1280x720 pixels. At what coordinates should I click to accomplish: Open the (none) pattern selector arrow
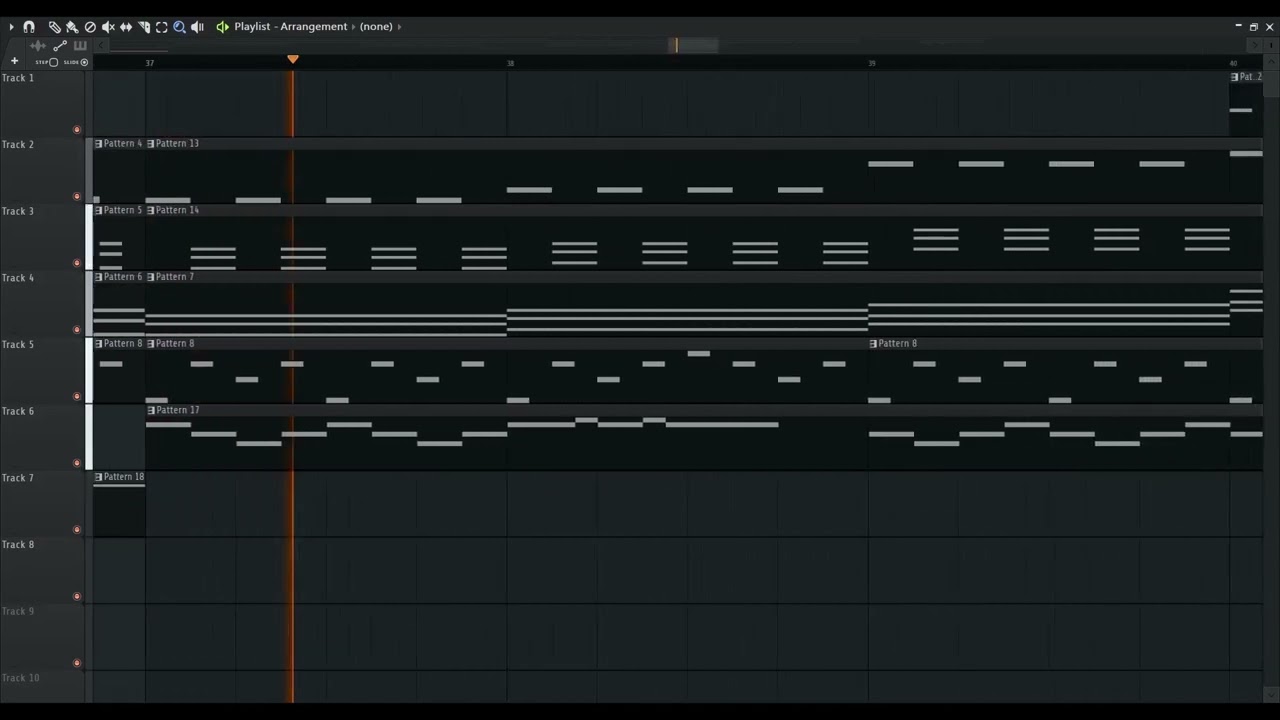click(399, 27)
